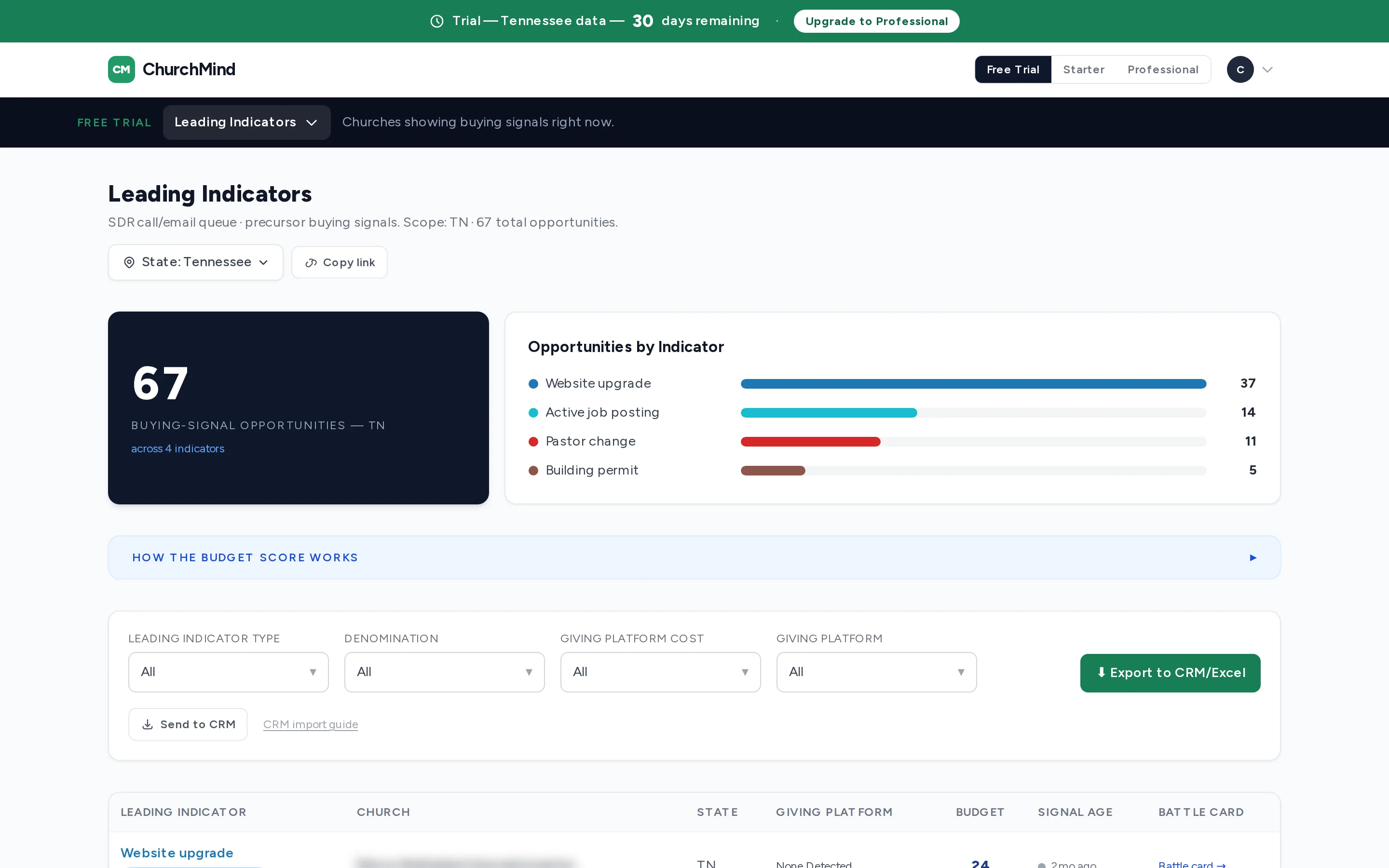Select the Free Trial plan tab
The height and width of the screenshot is (868, 1389).
(x=1012, y=69)
